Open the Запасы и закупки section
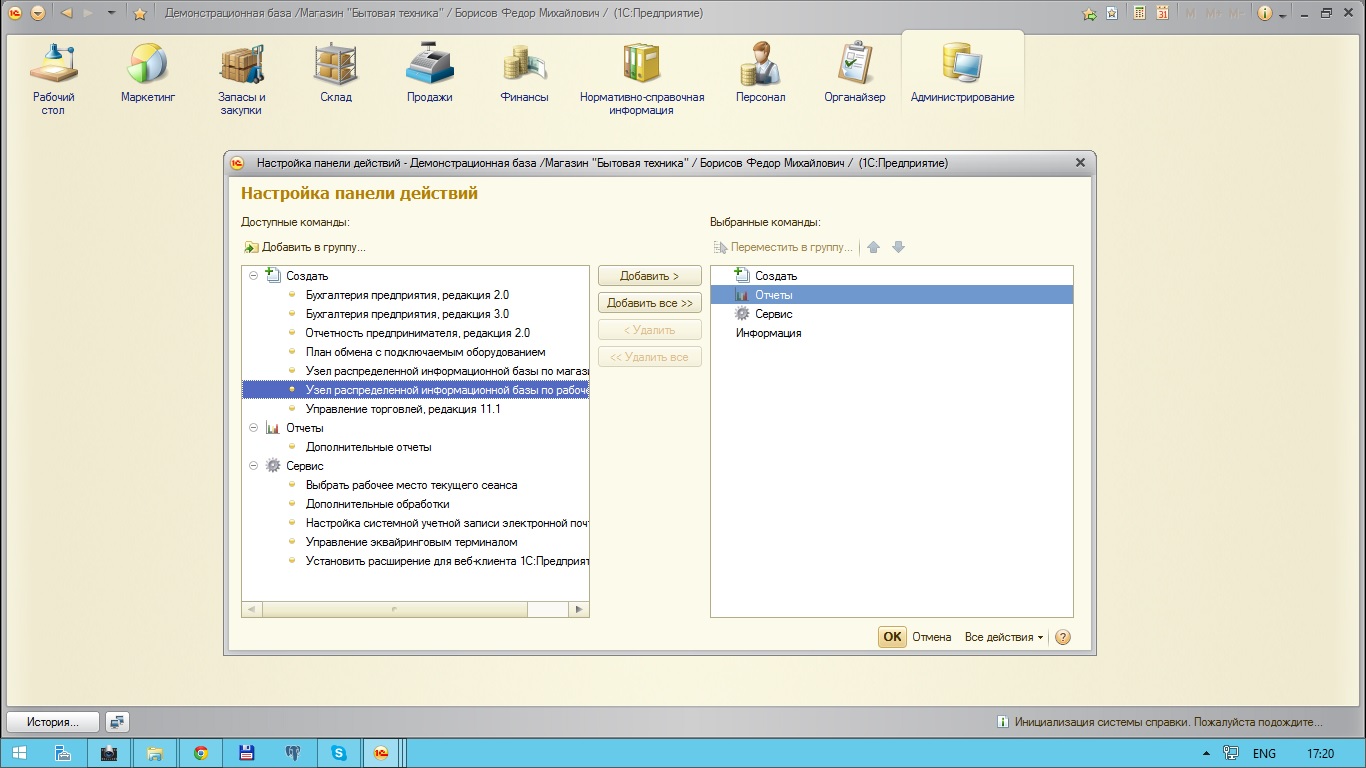The width and height of the screenshot is (1366, 768). pyautogui.click(x=241, y=80)
